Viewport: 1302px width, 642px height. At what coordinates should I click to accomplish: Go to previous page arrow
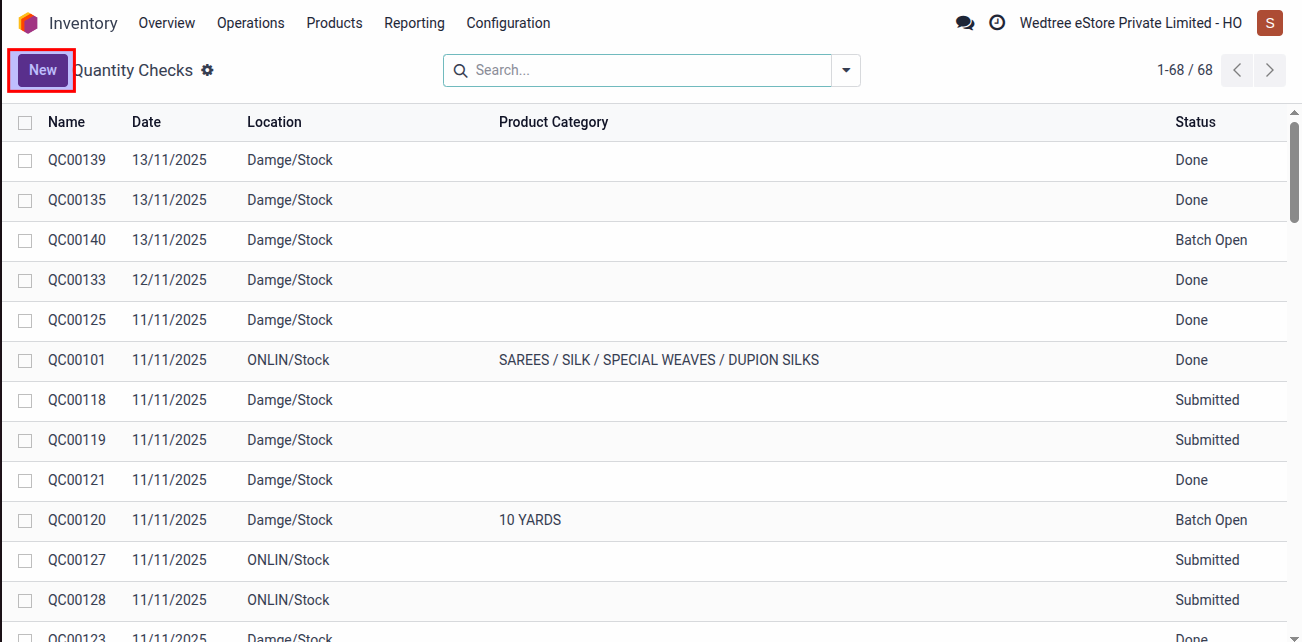coord(1237,70)
